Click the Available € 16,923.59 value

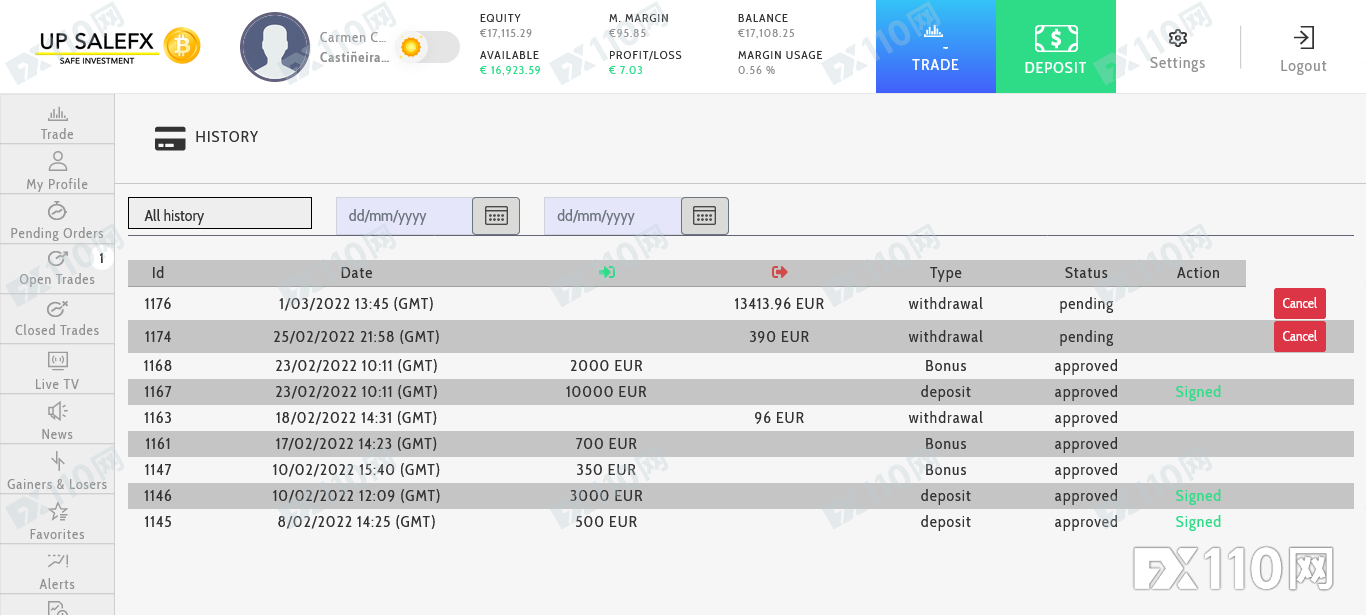tap(510, 70)
